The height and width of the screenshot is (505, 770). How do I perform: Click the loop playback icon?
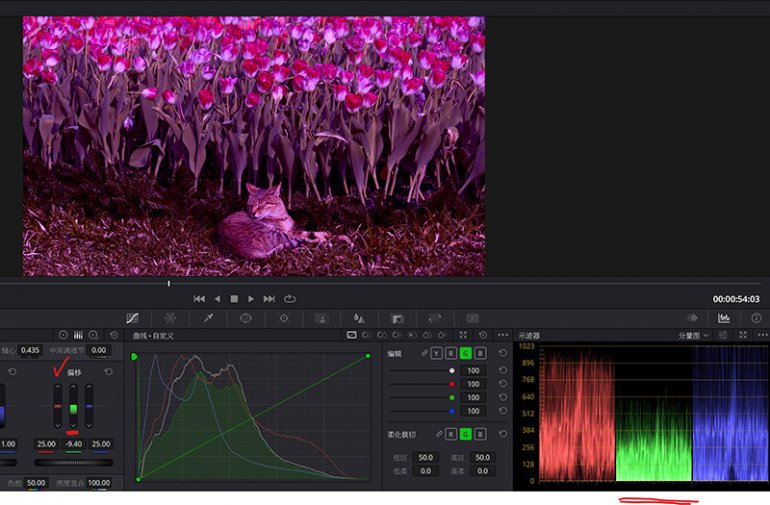(x=290, y=299)
